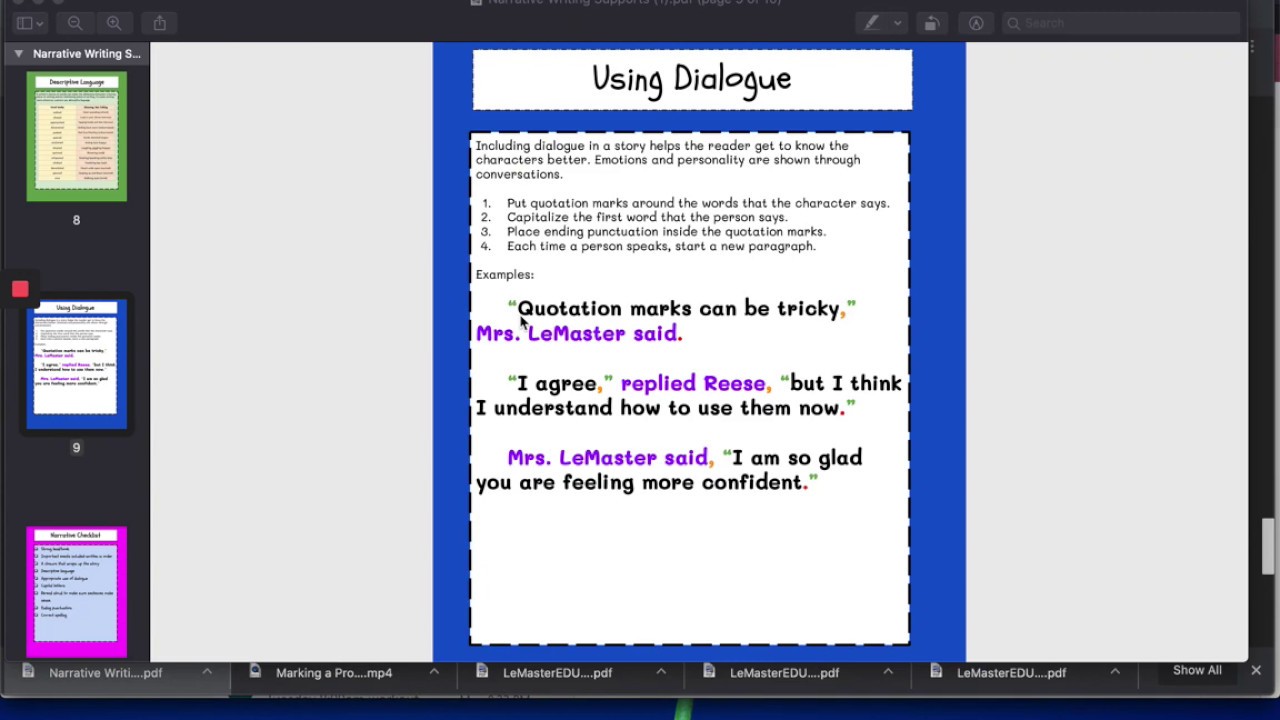Select the page 8 Descriptive Language thumbnail
Screen dimensions: 1280x720
76,137
